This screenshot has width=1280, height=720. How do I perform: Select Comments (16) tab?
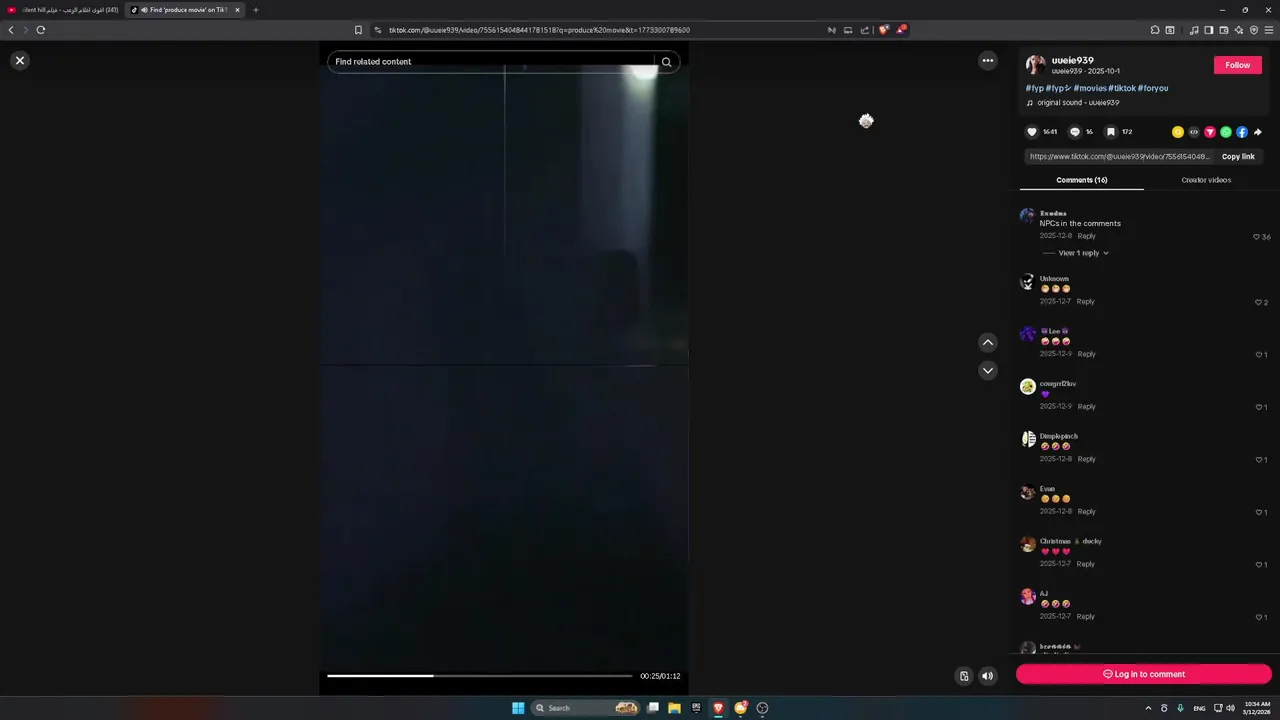click(x=1082, y=180)
